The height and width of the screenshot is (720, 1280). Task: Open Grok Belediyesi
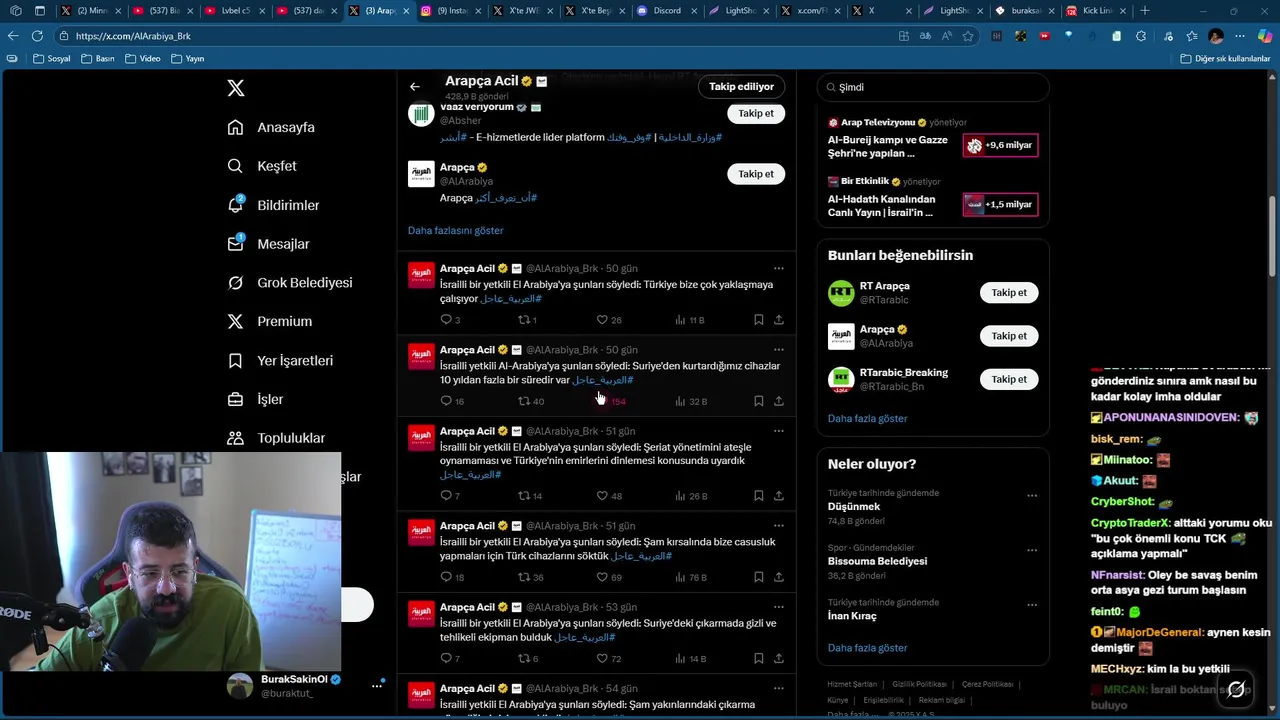click(x=290, y=283)
